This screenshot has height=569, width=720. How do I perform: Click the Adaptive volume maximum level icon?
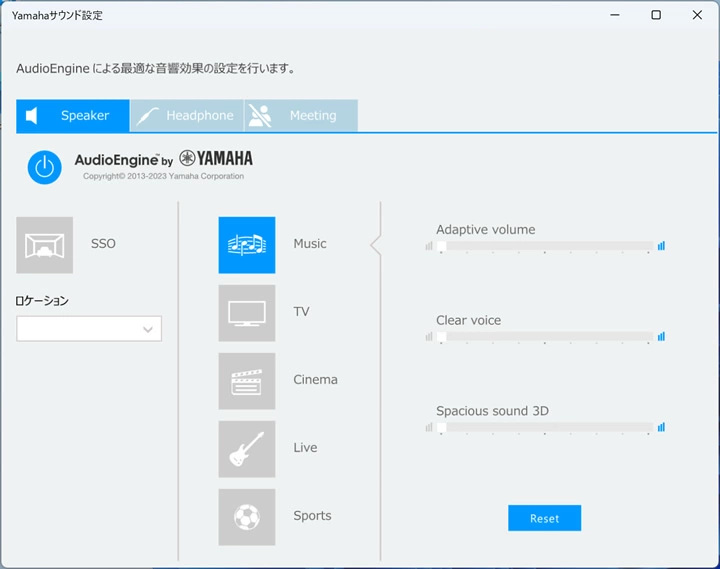661,246
